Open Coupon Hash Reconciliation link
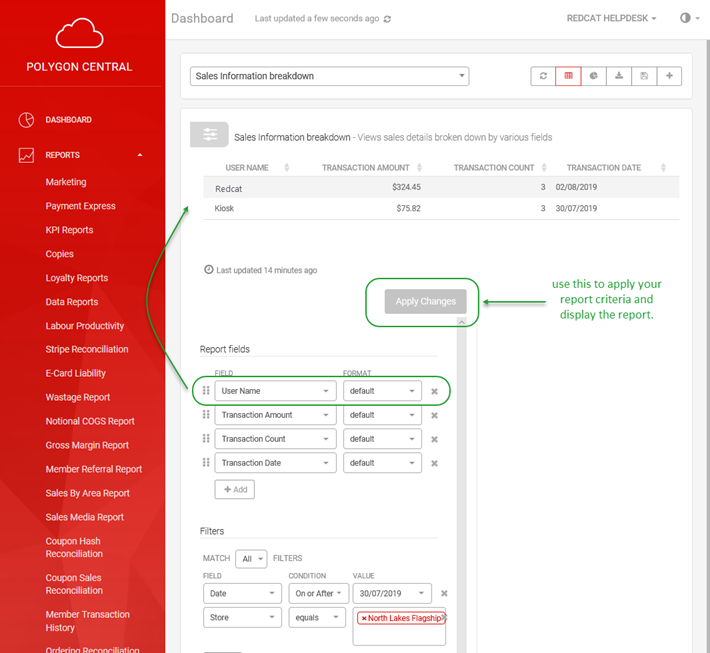 [74, 547]
